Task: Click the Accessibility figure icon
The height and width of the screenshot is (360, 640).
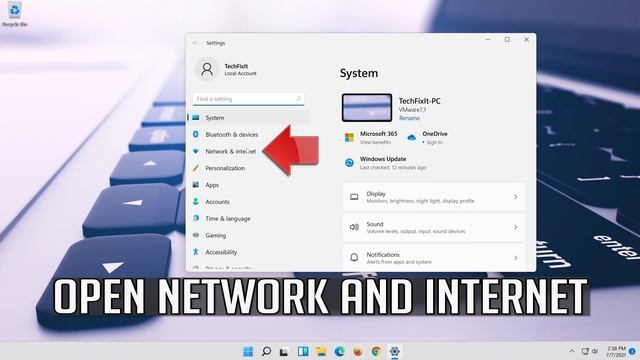Action: point(196,252)
